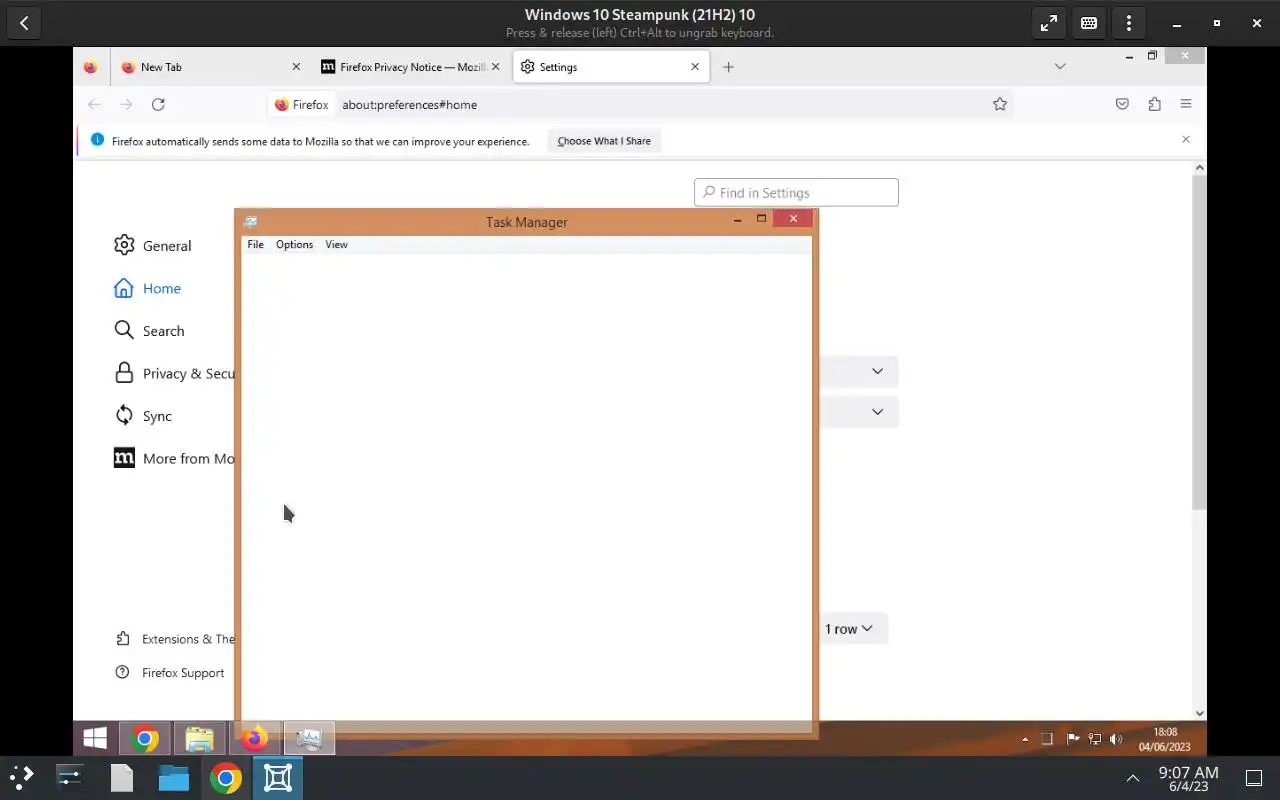The height and width of the screenshot is (800, 1280).
Task: Switch to Firefox Privacy Notice tab
Action: [410, 67]
